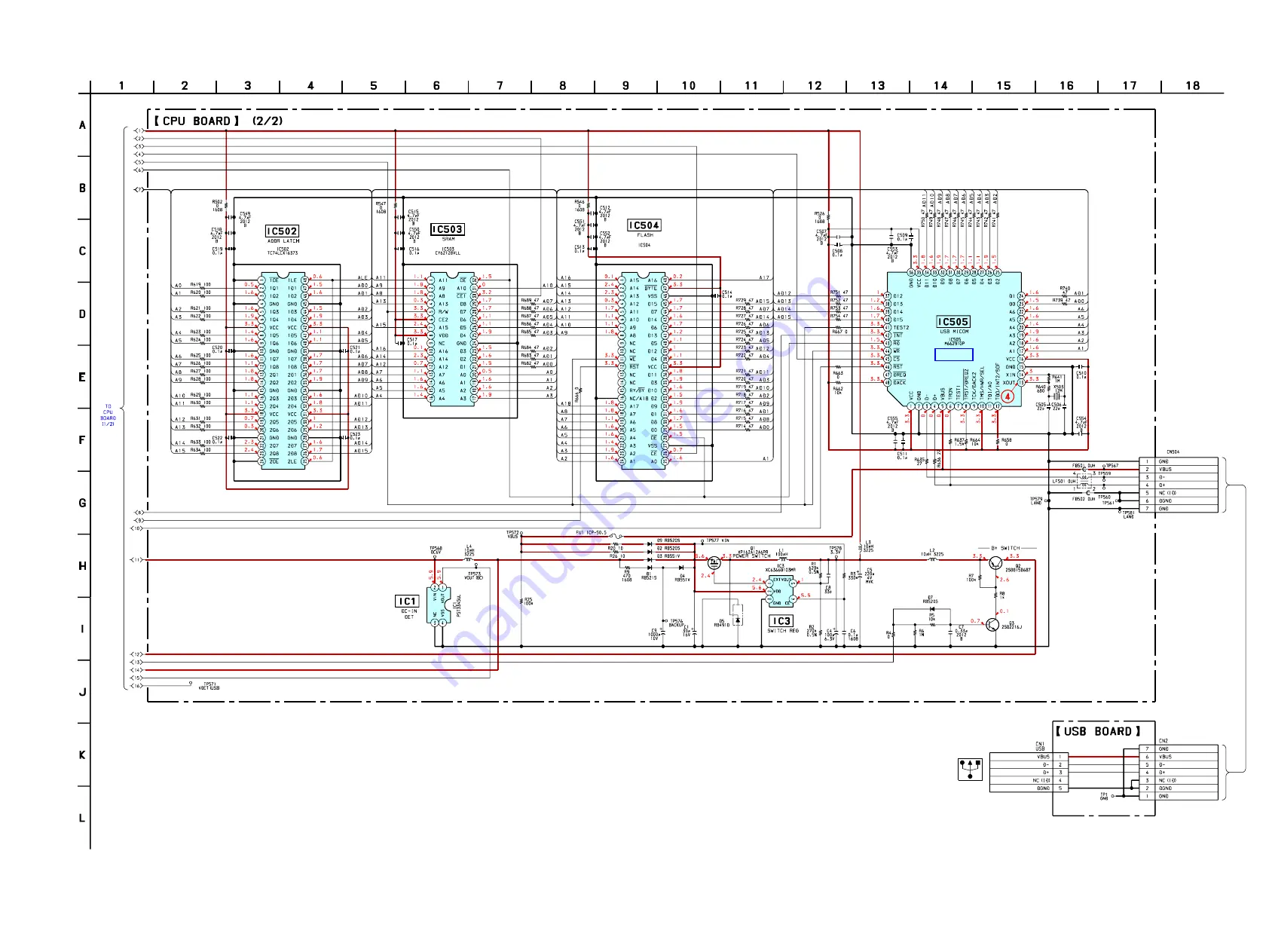
Task: Click the IC505 boxed label
Action: (x=953, y=322)
